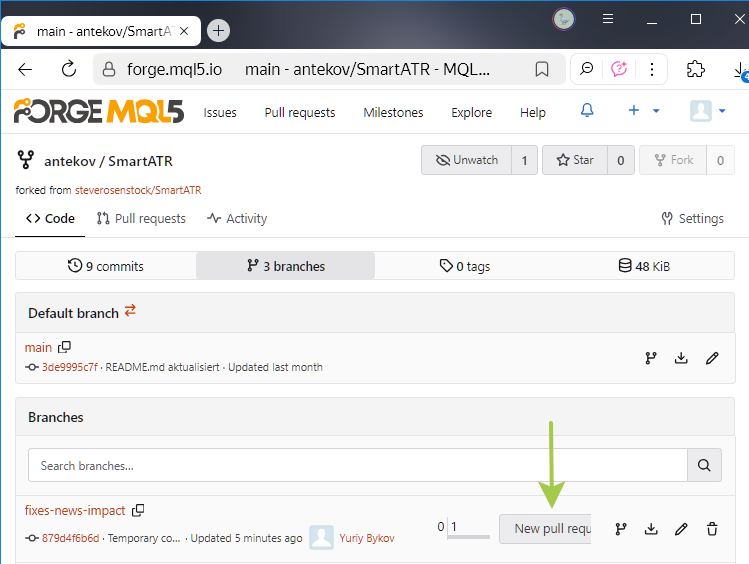
Task: Create a branch from fixes-news-impact
Action: pos(621,529)
